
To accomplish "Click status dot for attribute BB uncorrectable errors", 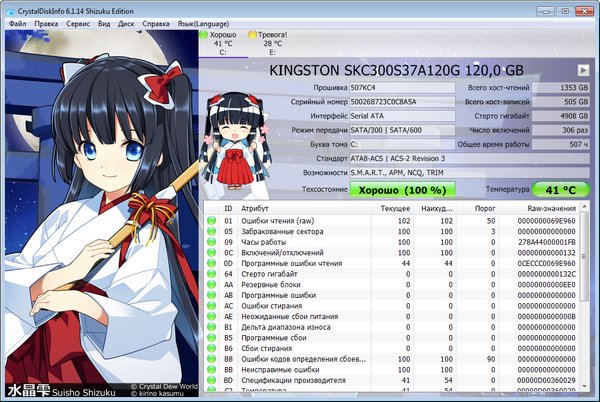I will click(x=211, y=370).
